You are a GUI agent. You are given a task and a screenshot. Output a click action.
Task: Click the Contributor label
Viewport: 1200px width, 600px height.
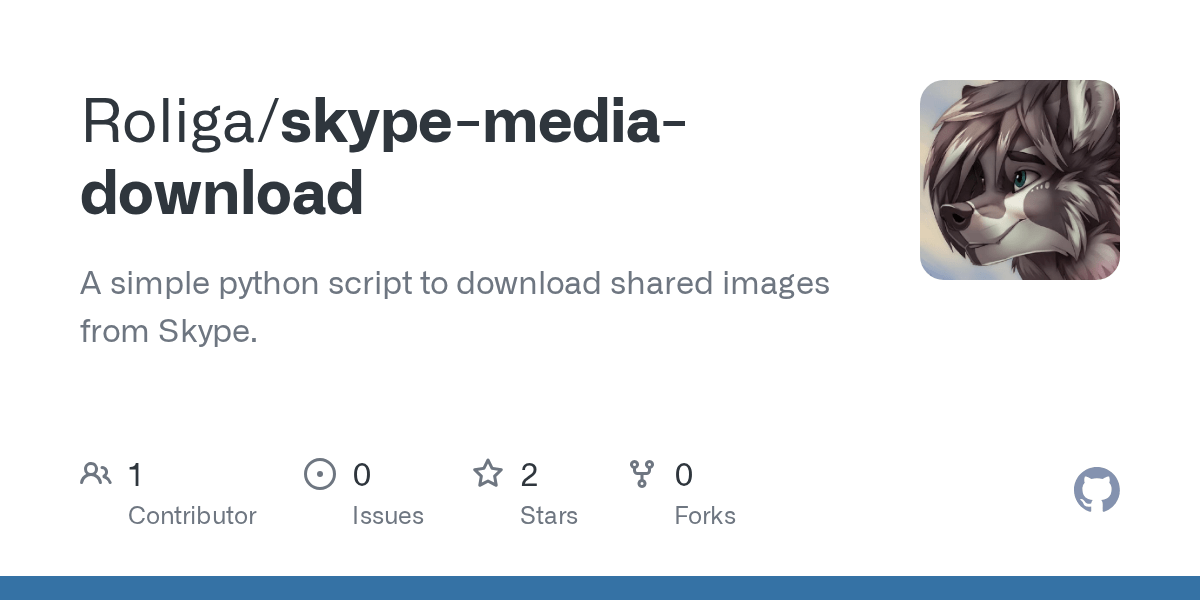192,516
